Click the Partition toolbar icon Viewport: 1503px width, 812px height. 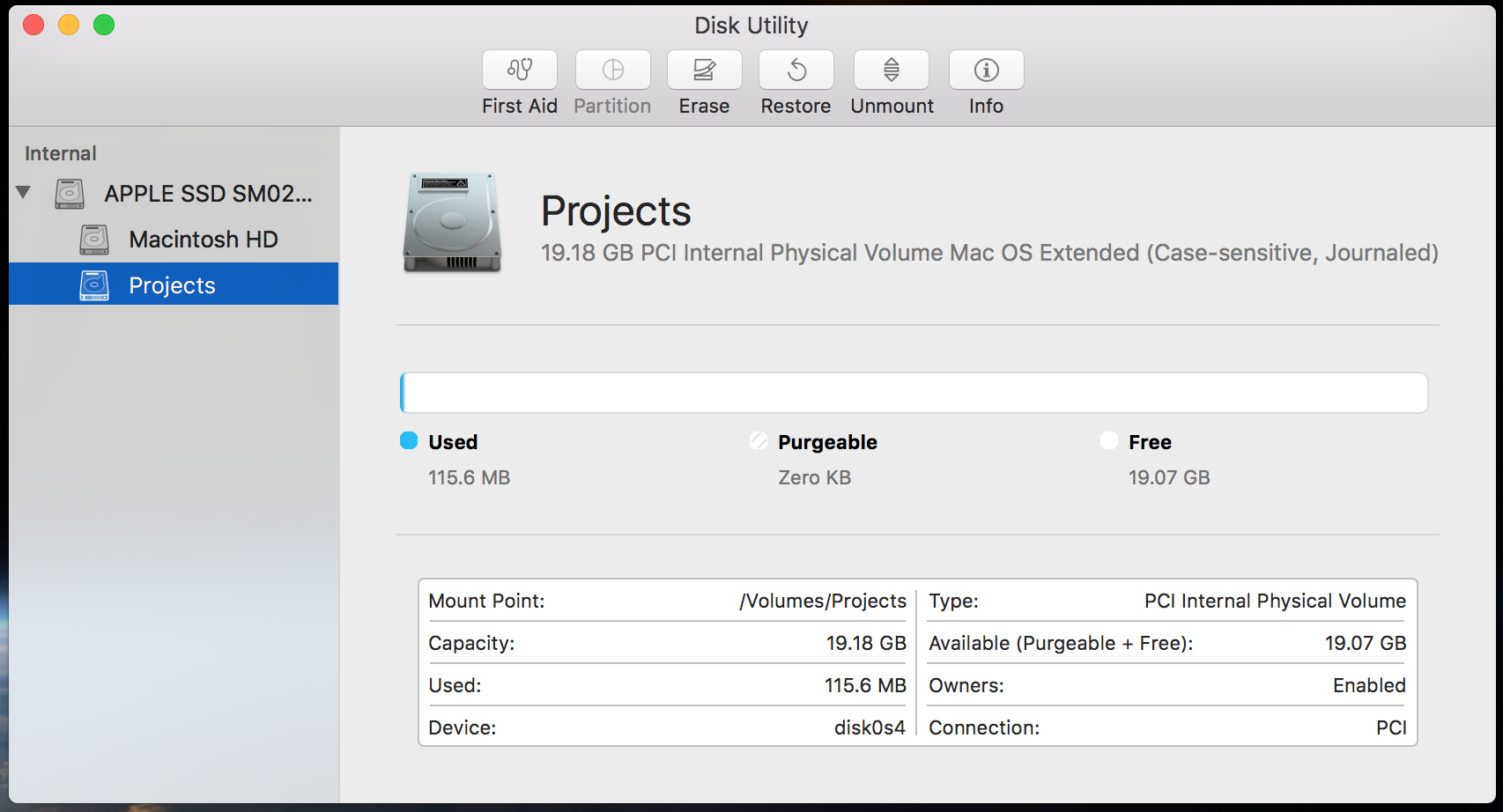[613, 70]
